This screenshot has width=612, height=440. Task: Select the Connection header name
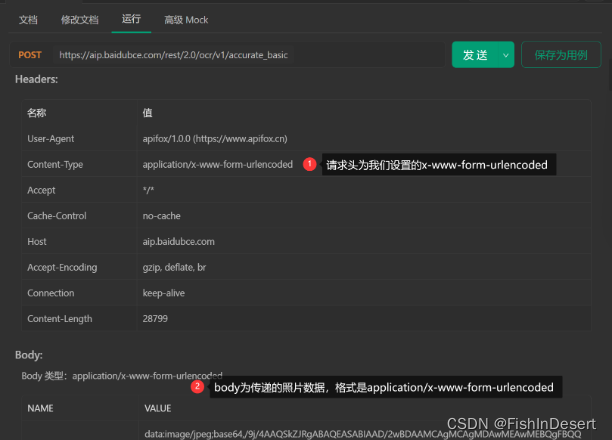51,293
